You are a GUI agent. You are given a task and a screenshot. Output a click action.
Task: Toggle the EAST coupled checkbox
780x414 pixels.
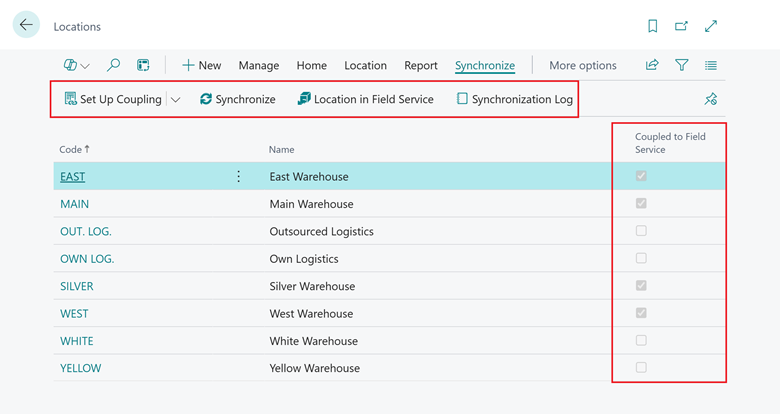(641, 176)
